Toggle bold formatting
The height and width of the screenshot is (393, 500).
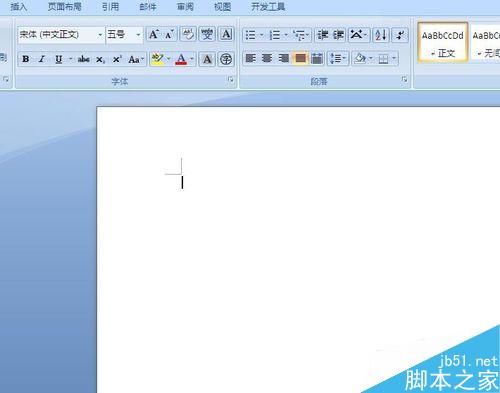[25, 59]
